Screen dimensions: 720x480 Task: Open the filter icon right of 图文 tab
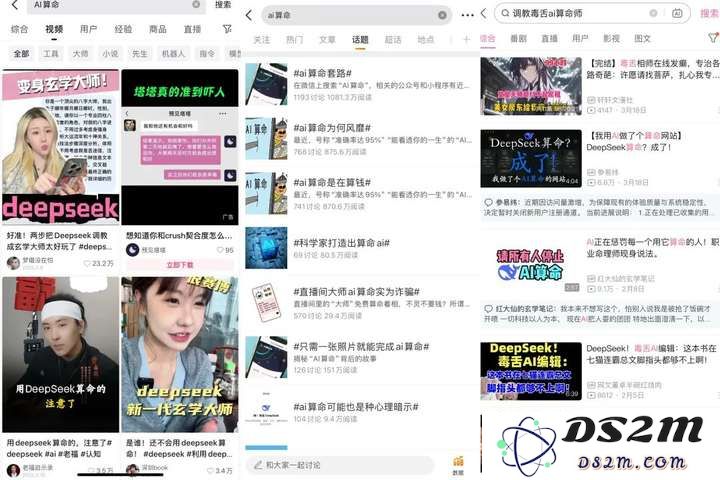713,38
